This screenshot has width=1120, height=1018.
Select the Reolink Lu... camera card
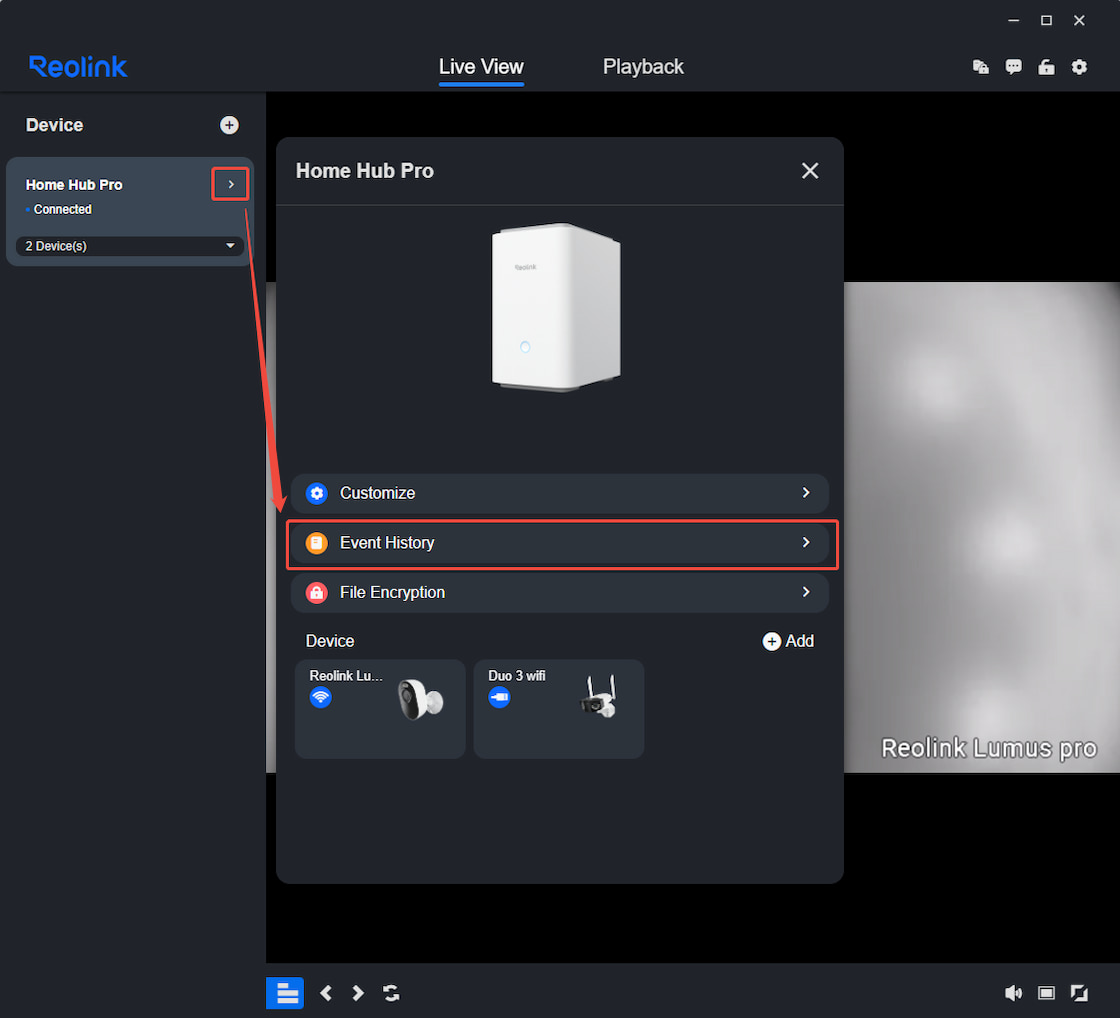pos(380,709)
